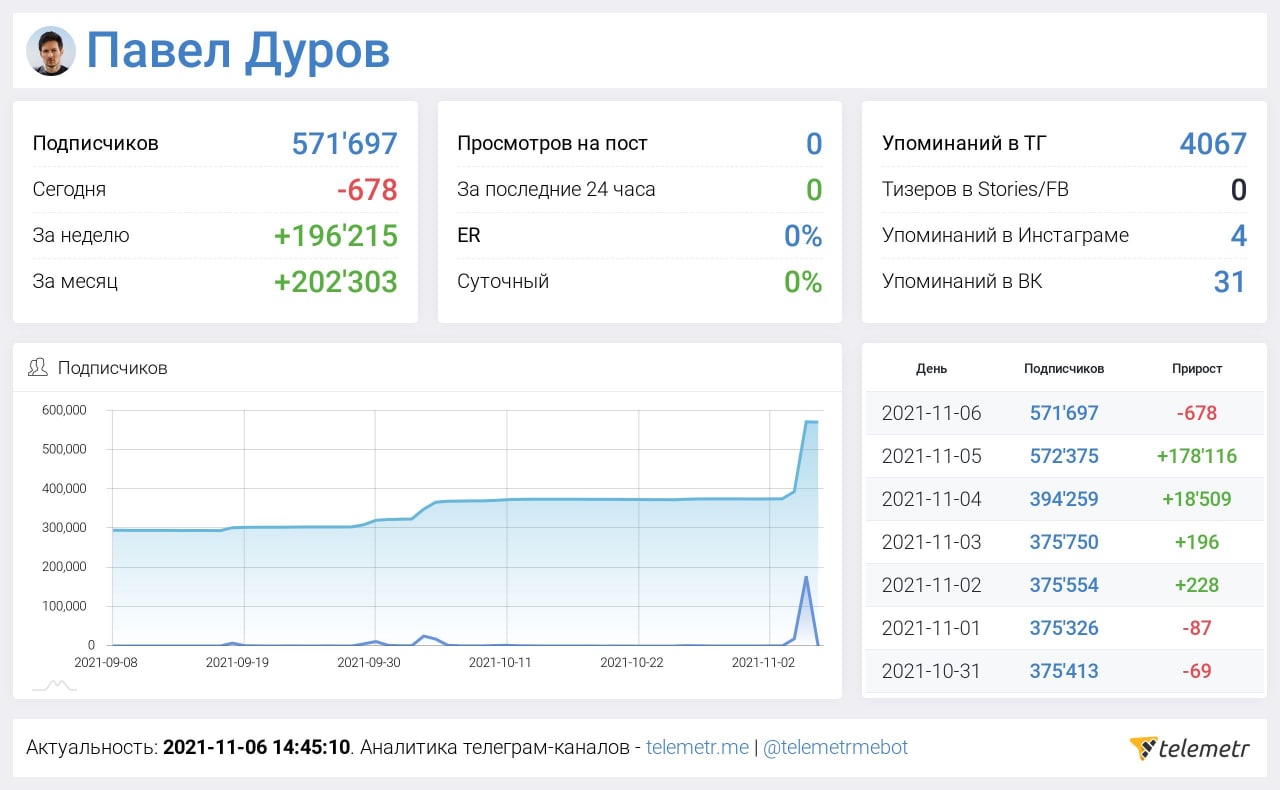1280x790 pixels.
Task: Click the 375'750 subscribers cell
Action: click(1064, 542)
